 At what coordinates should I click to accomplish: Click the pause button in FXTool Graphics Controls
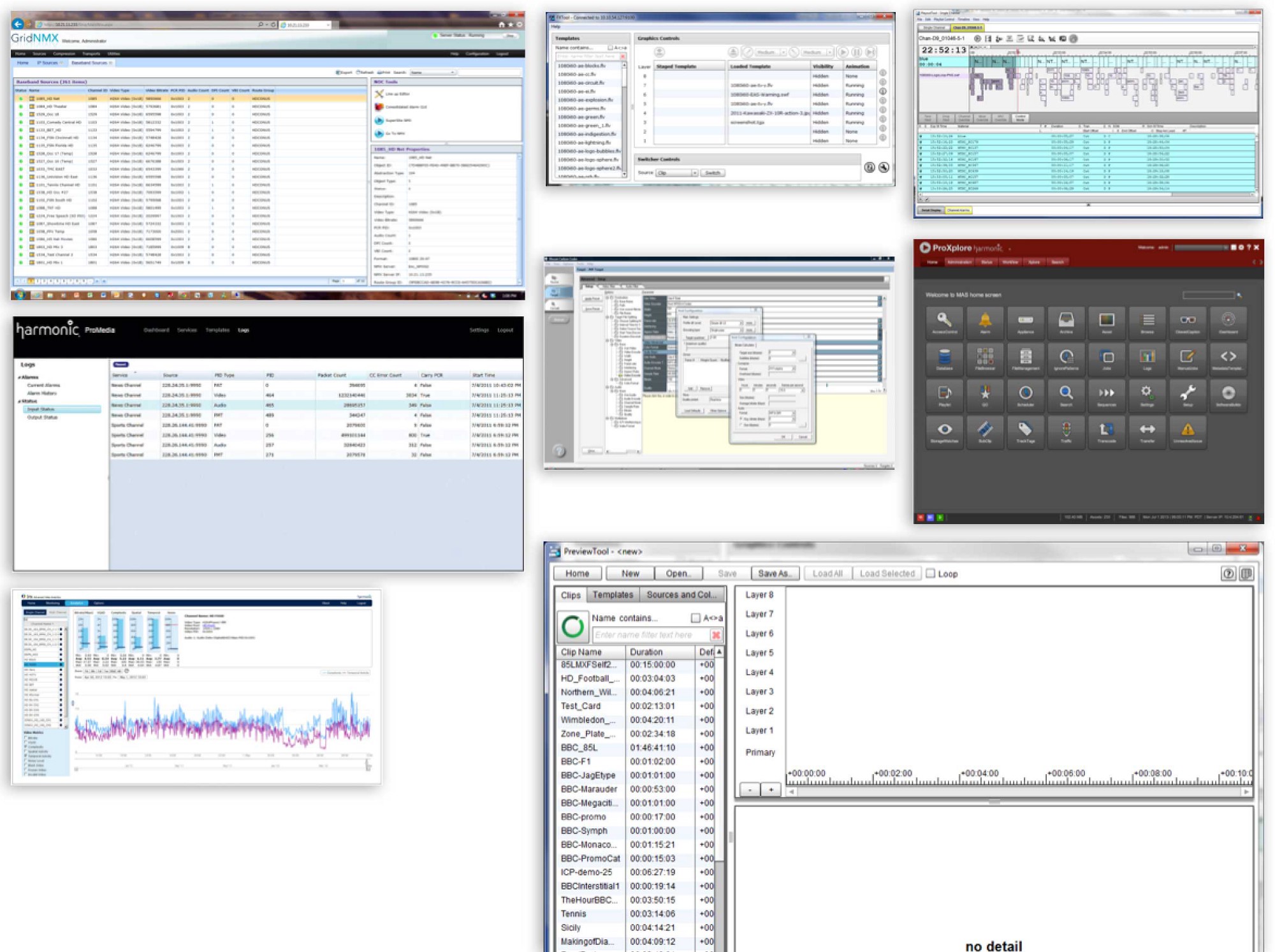[x=857, y=52]
